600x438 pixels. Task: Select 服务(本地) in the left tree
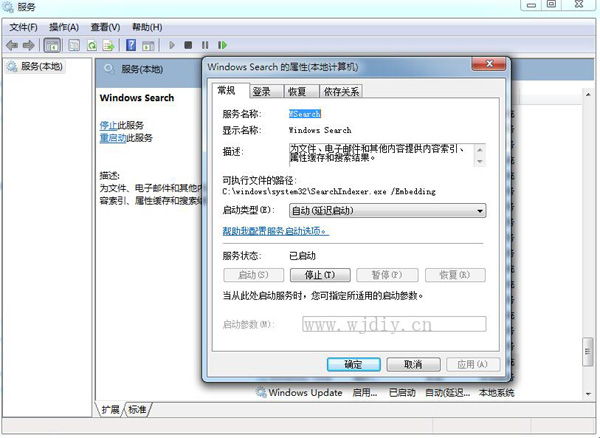pos(40,67)
